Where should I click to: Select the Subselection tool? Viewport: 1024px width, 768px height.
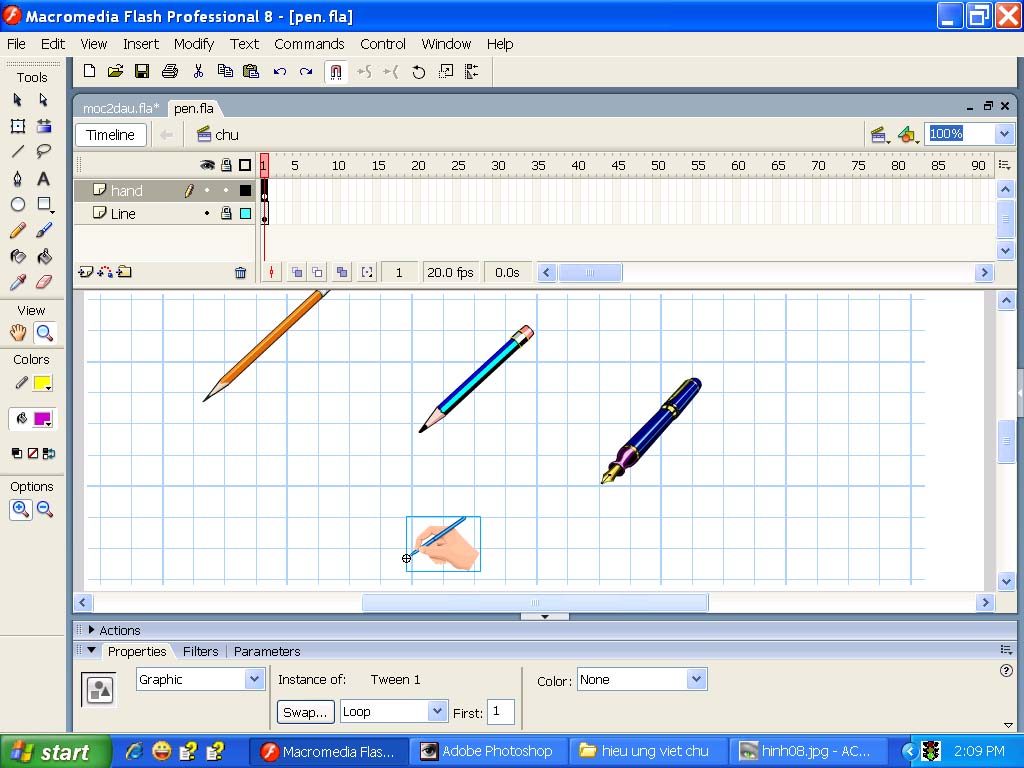coord(43,100)
